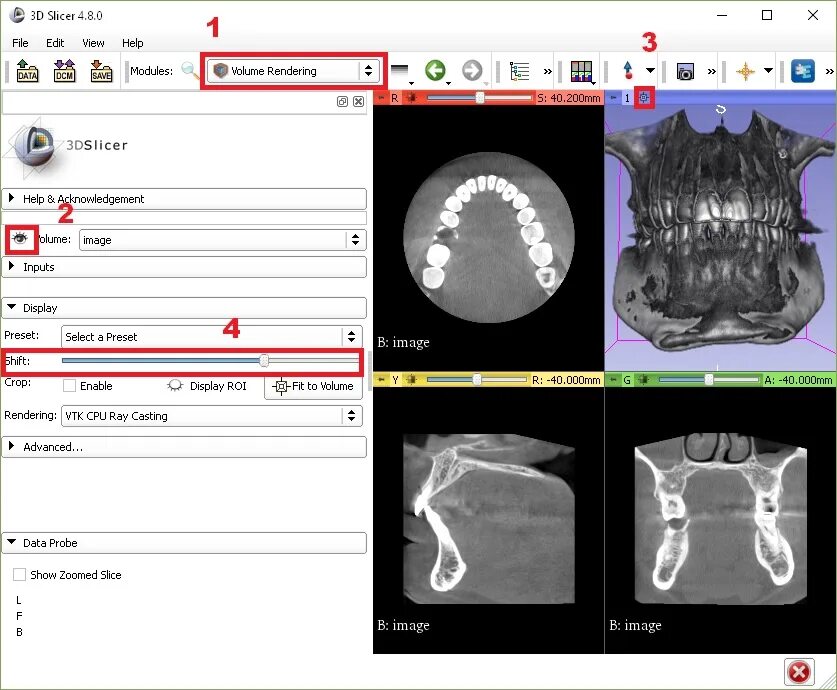Click yellow slice link icon beside Y
Image resolution: width=837 pixels, height=690 pixels.
[412, 380]
